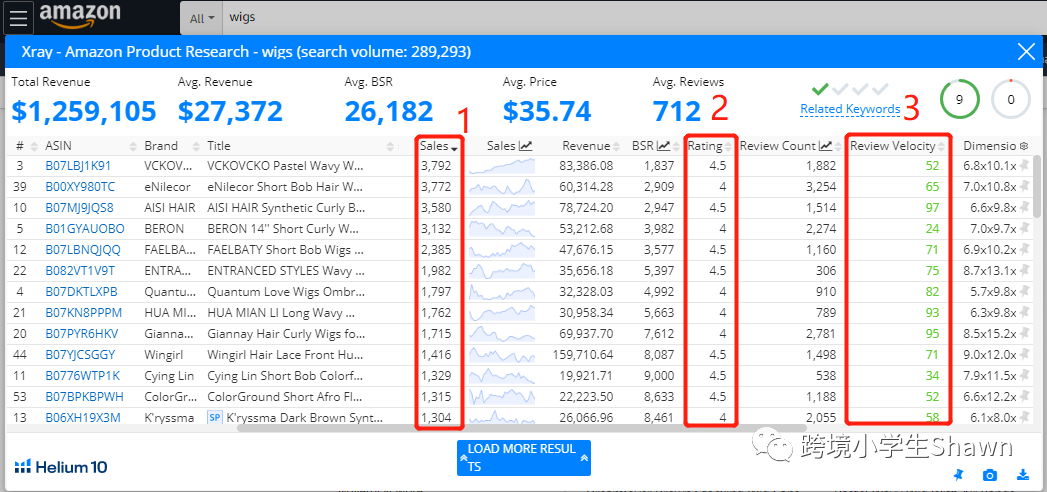Open ASIN B07LBJ1K91 link
This screenshot has width=1047, height=492.
(x=78, y=166)
